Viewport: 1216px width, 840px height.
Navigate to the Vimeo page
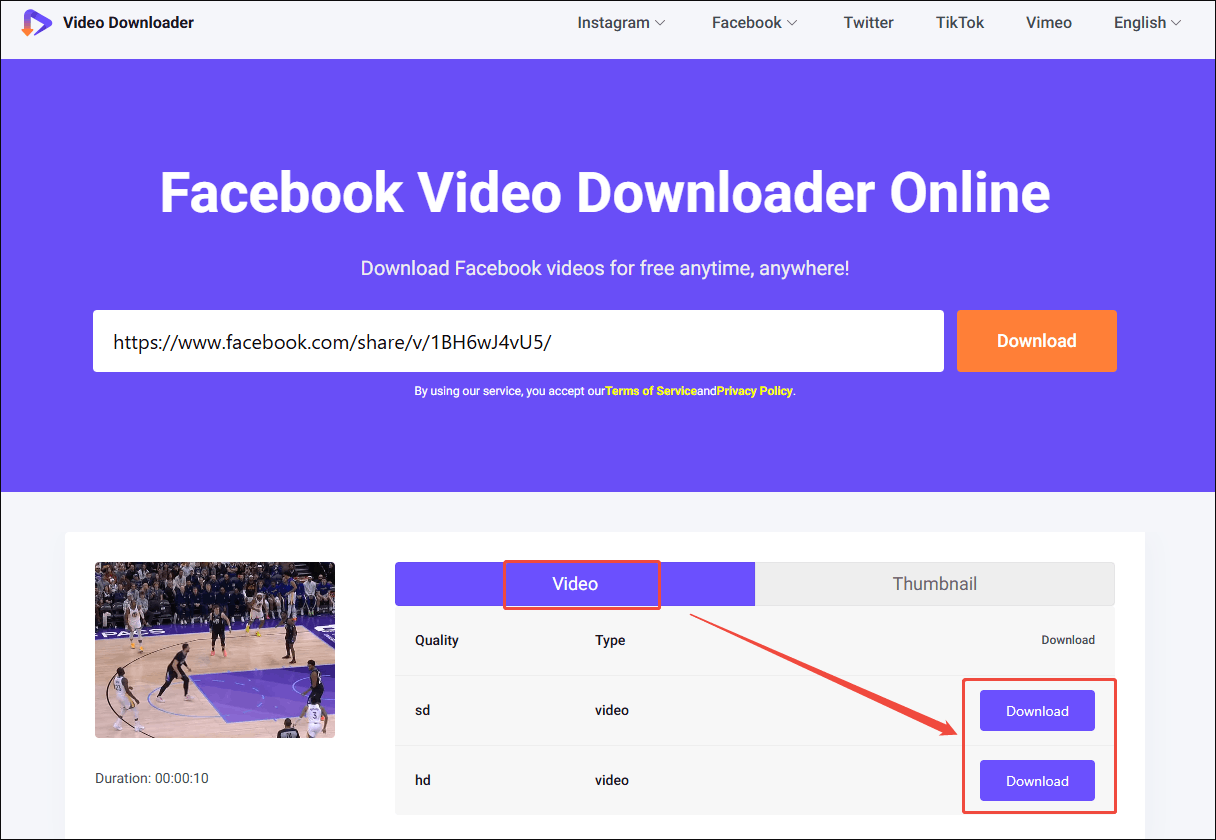click(x=1049, y=22)
